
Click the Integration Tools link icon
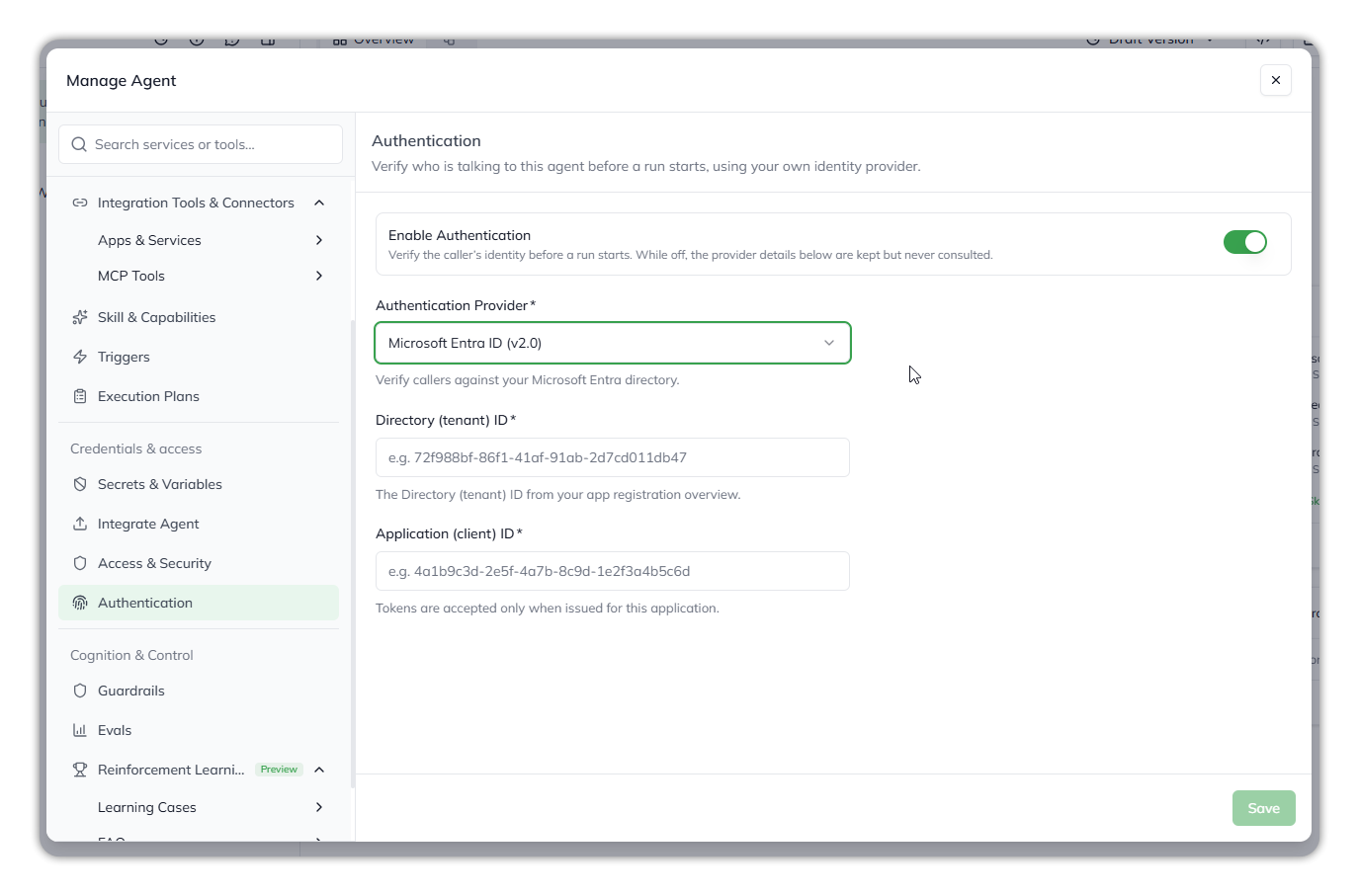coord(80,203)
